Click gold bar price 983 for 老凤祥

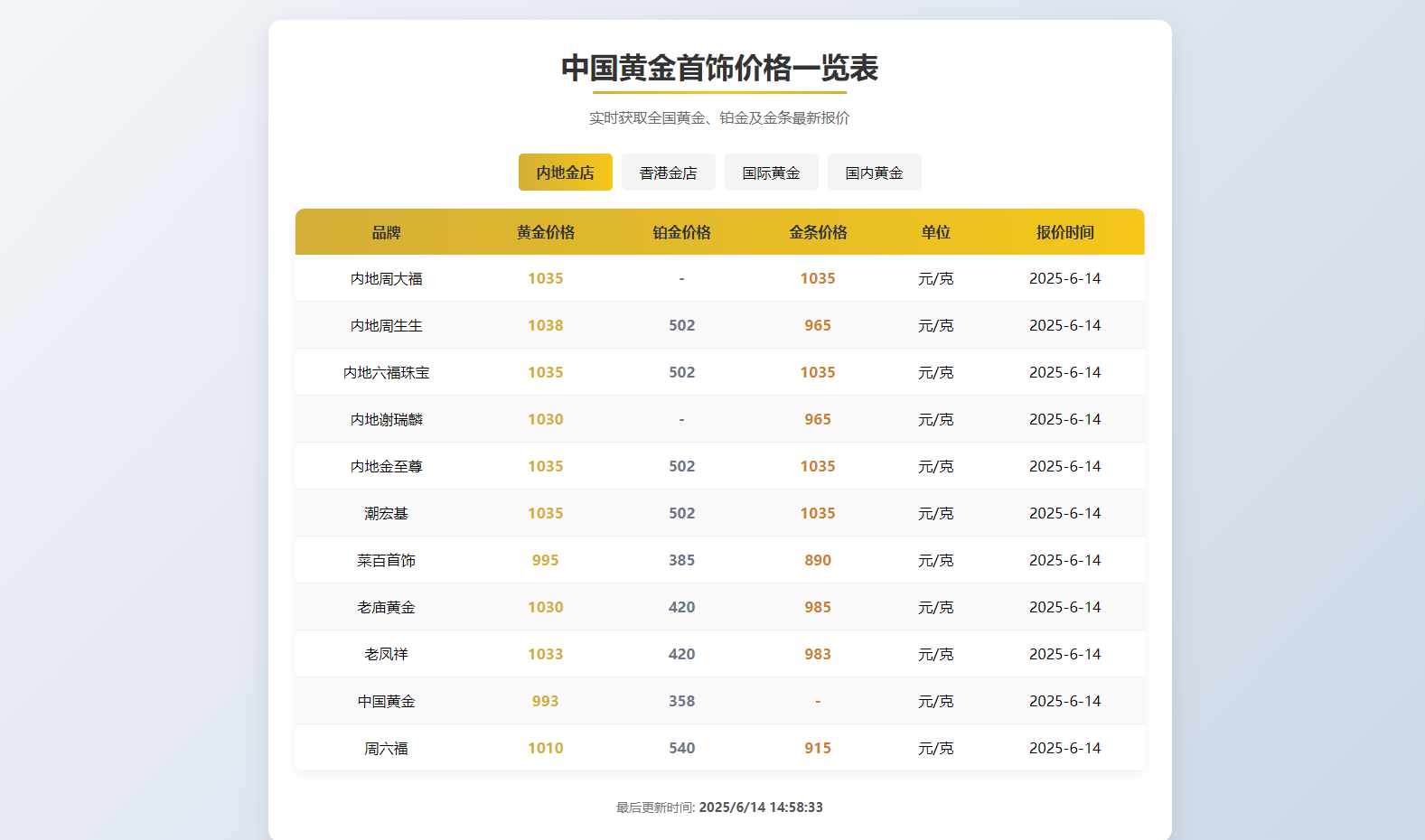pyautogui.click(x=818, y=654)
